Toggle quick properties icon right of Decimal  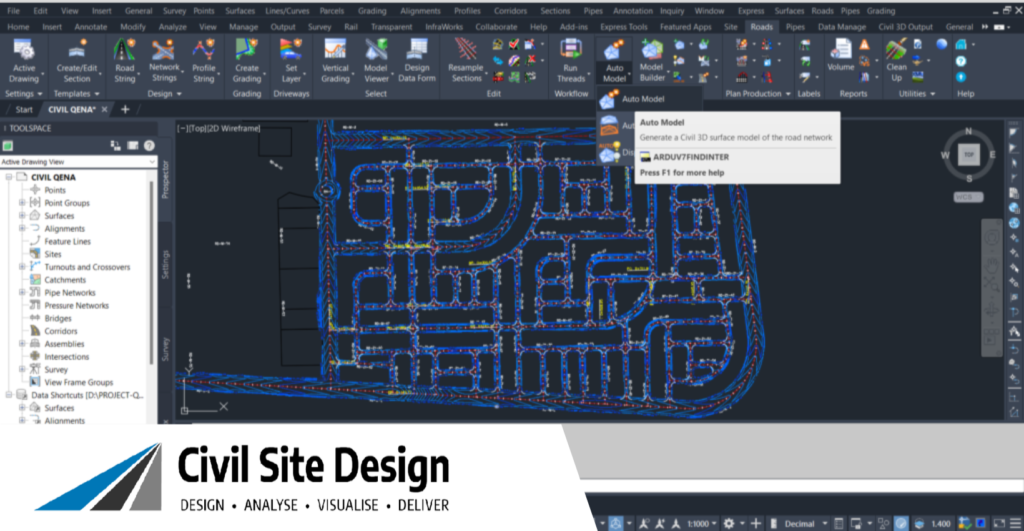coord(839,523)
